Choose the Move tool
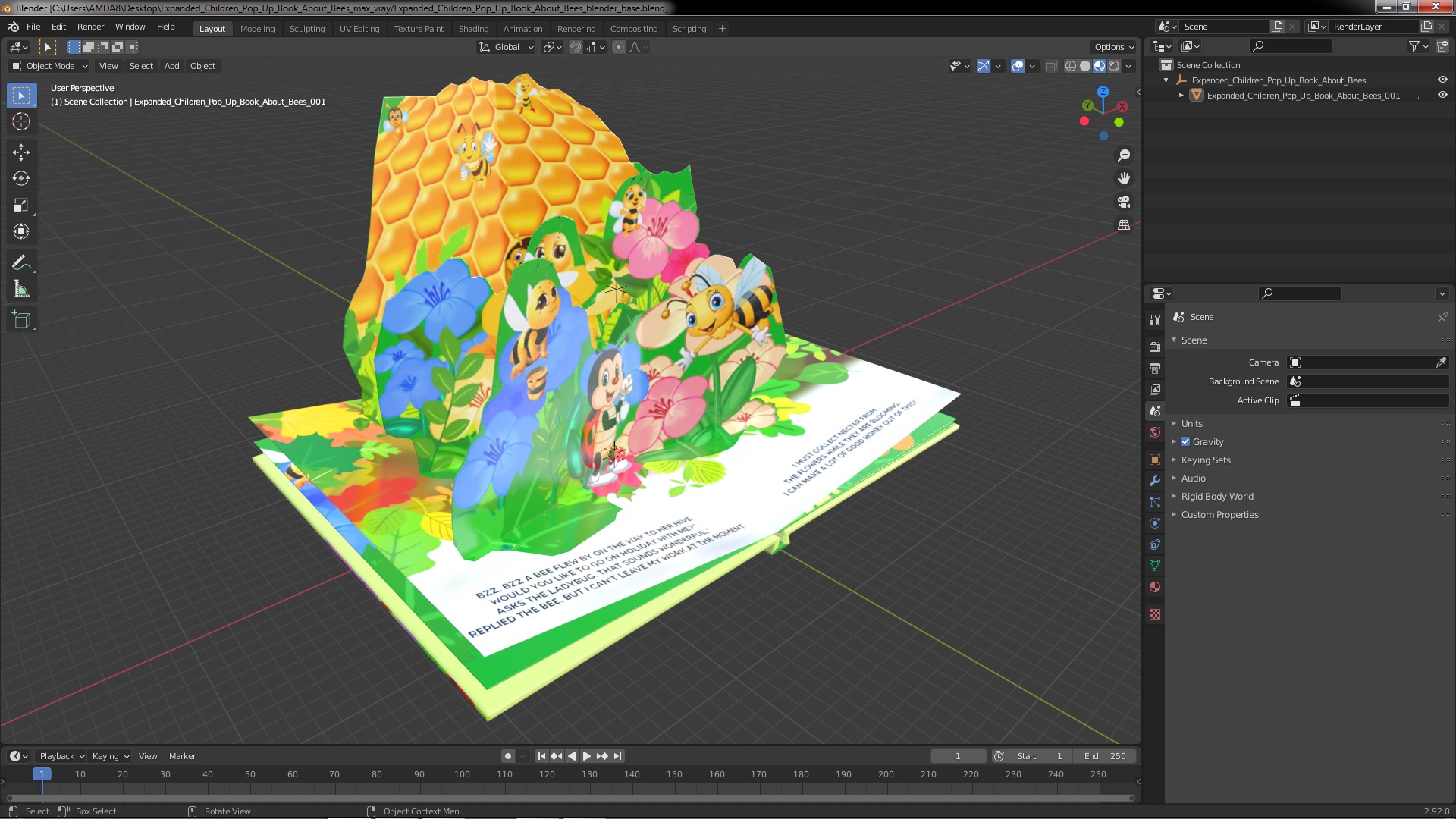 [21, 152]
